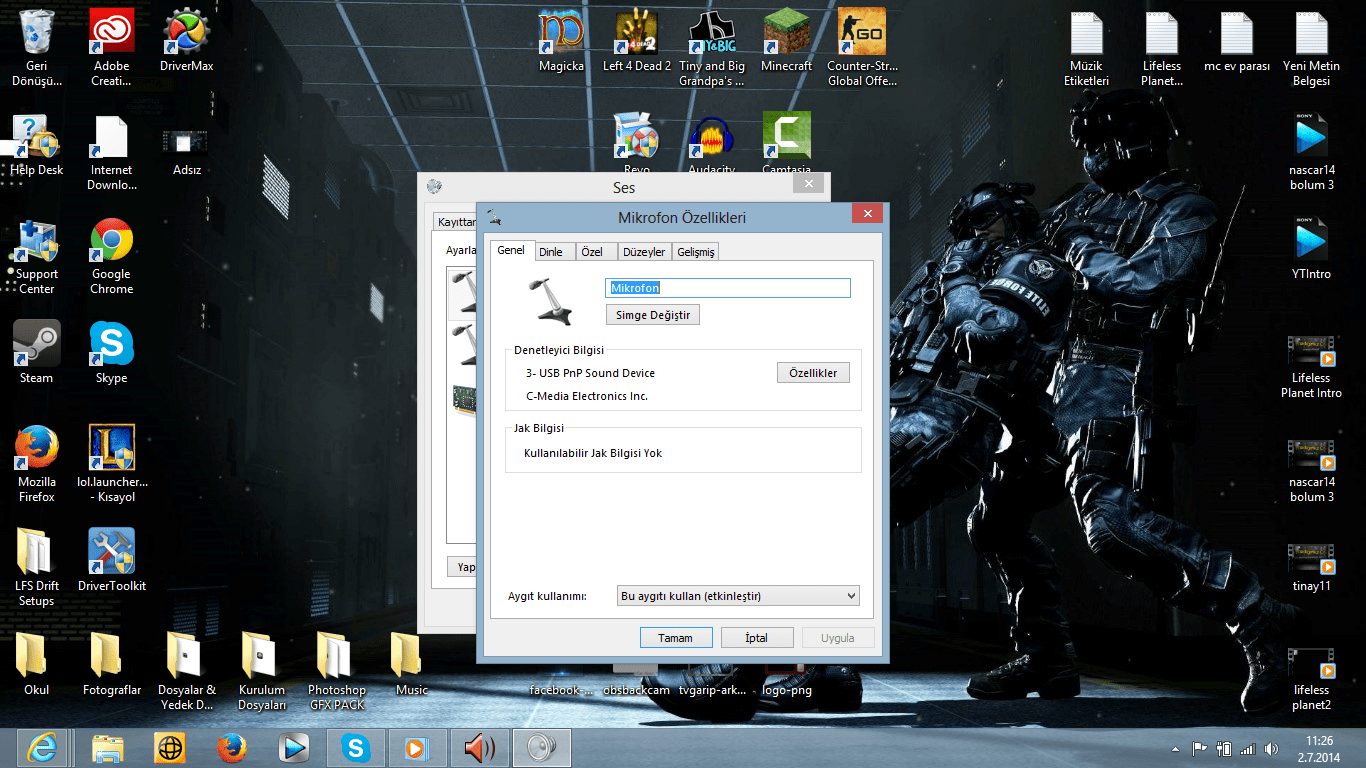Screen dimensions: 1366x768
Task: Open Skype from the taskbar
Action: point(356,747)
